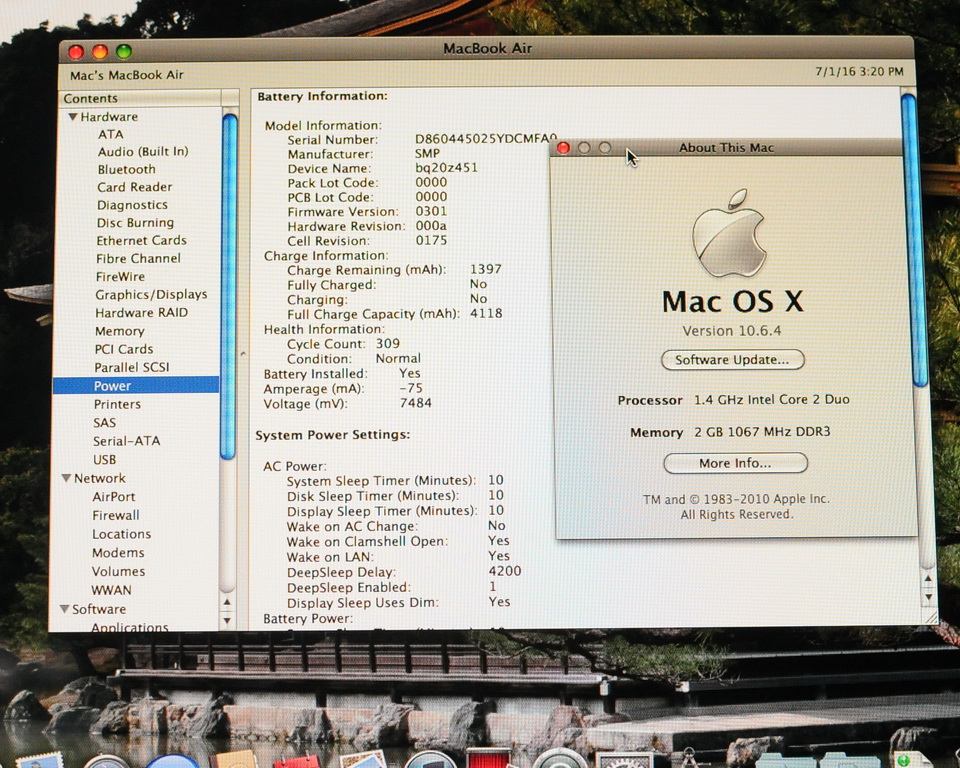Click the sidebar scroll up arrow
Screen dimensions: 960x768
(x=227, y=602)
